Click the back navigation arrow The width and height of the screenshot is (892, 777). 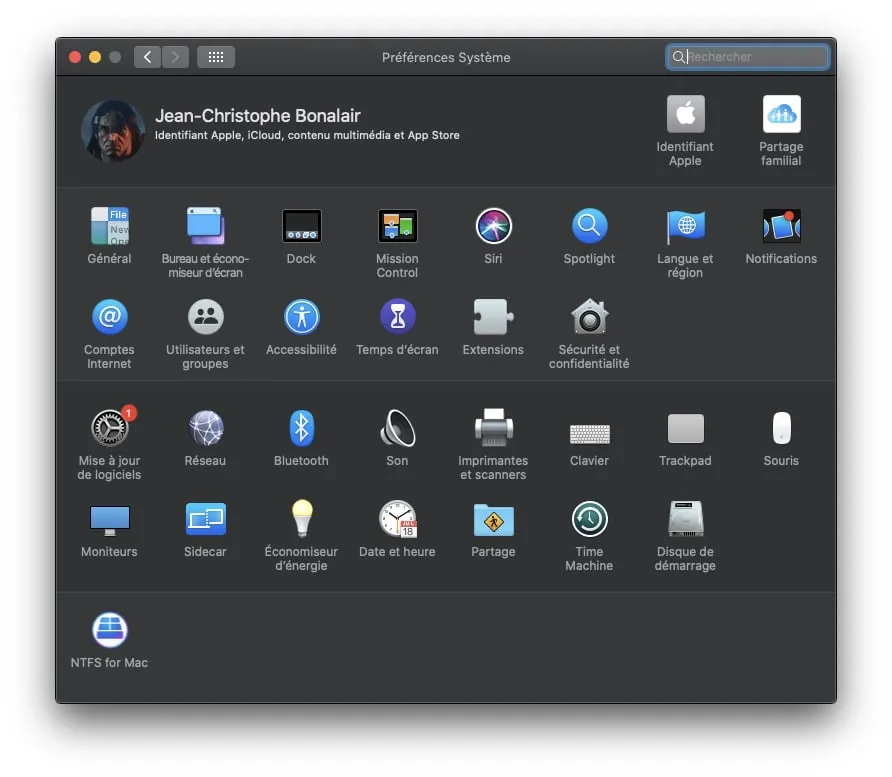tap(147, 57)
